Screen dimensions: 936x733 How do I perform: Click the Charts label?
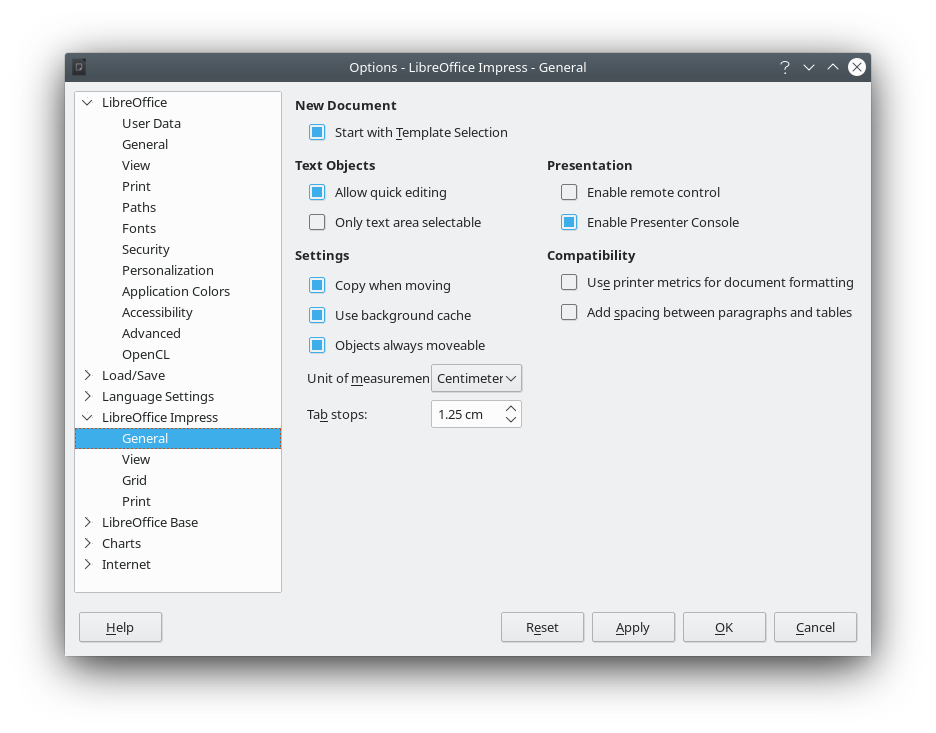(x=121, y=543)
